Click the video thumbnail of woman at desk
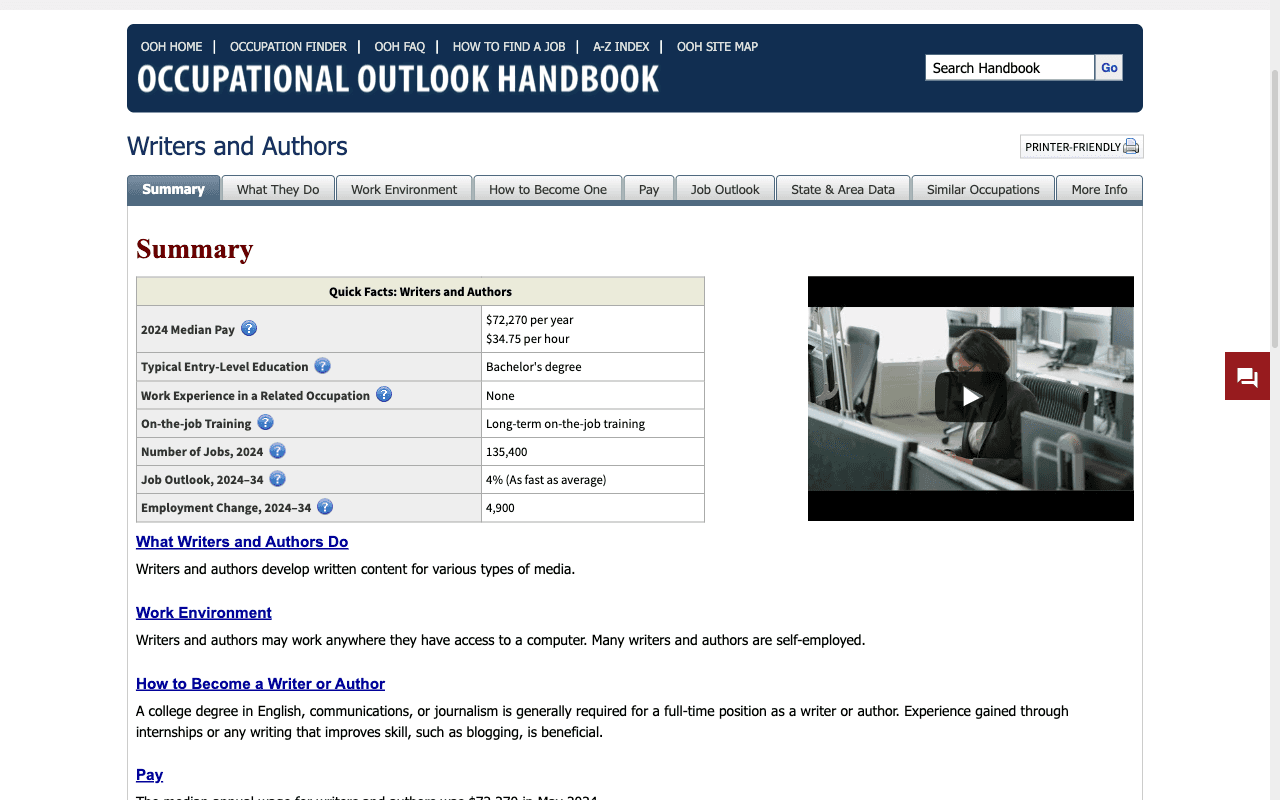This screenshot has width=1280, height=800. (x=971, y=398)
